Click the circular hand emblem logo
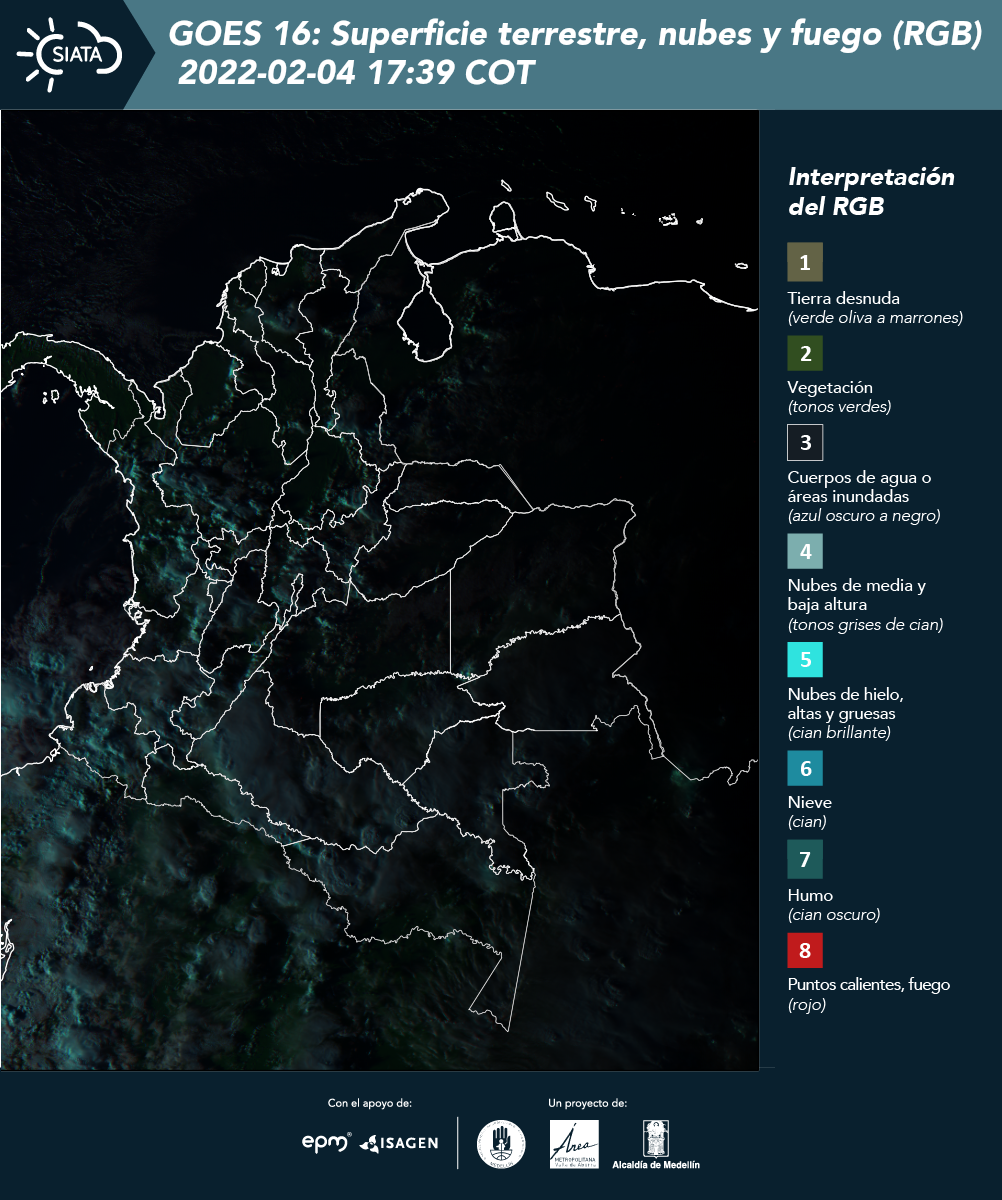Image resolution: width=1002 pixels, height=1200 pixels. [x=501, y=1144]
